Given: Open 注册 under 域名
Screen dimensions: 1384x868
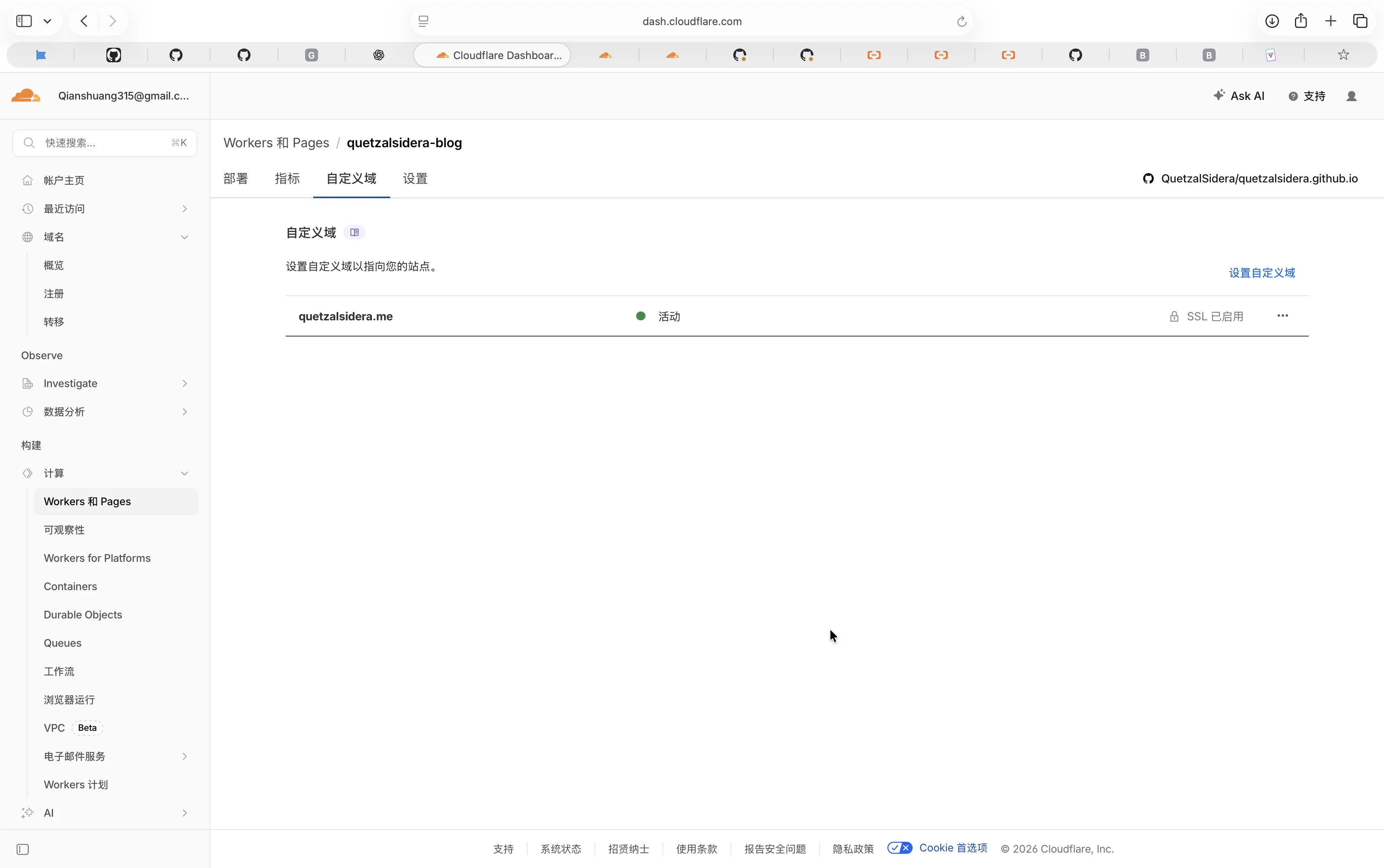Looking at the screenshot, I should point(54,293).
